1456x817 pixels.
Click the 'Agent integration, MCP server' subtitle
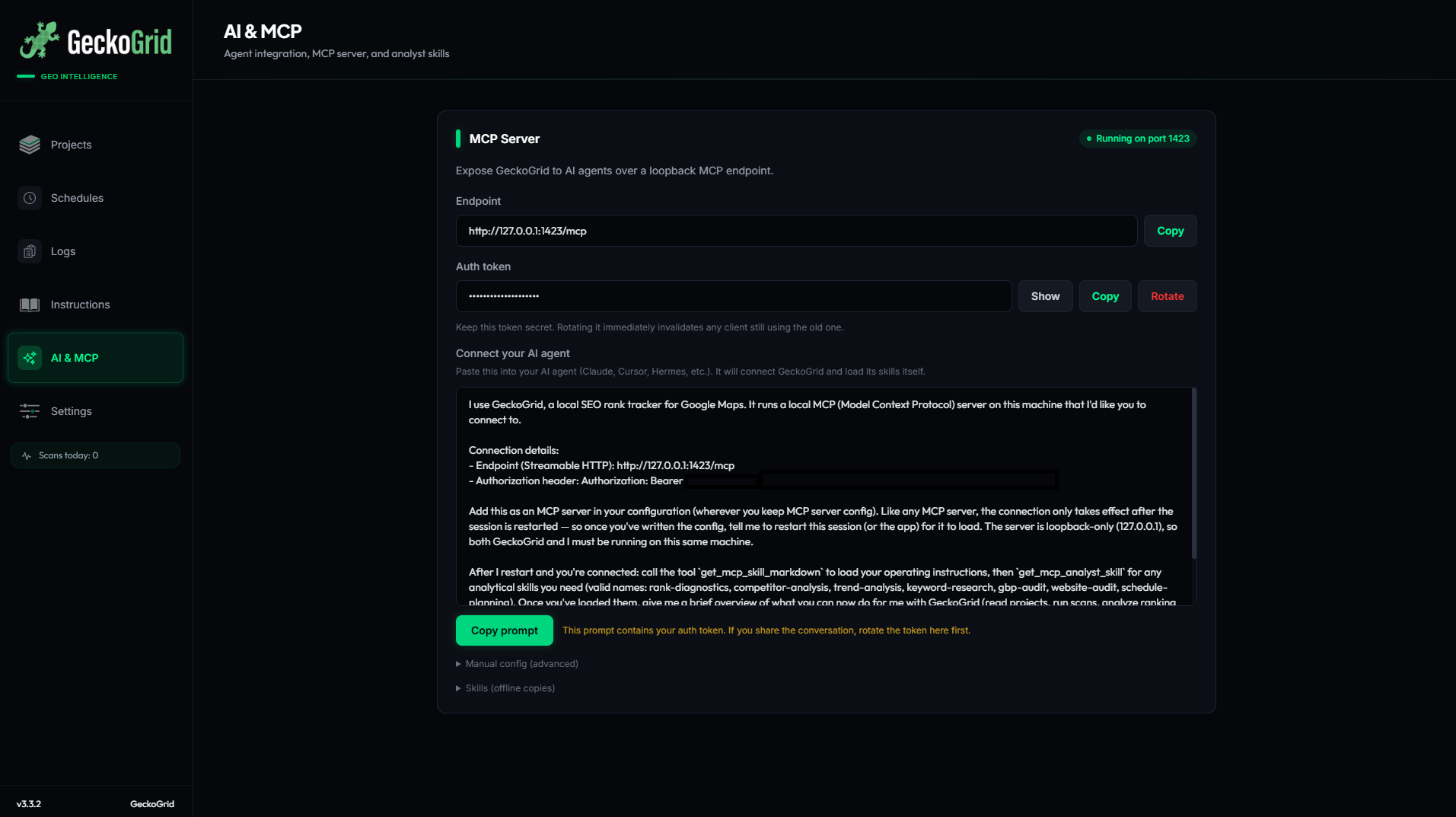pyautogui.click(x=336, y=54)
